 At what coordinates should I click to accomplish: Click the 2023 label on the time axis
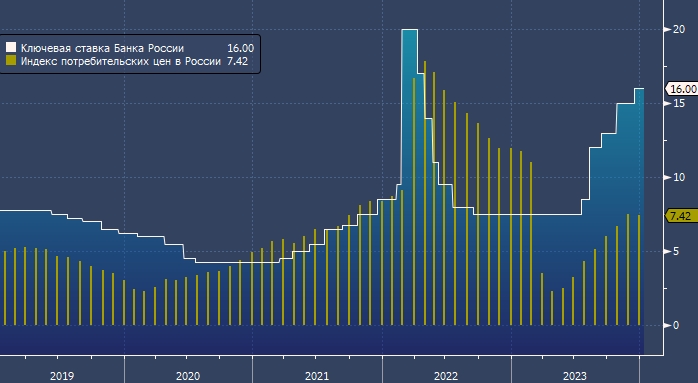(575, 376)
